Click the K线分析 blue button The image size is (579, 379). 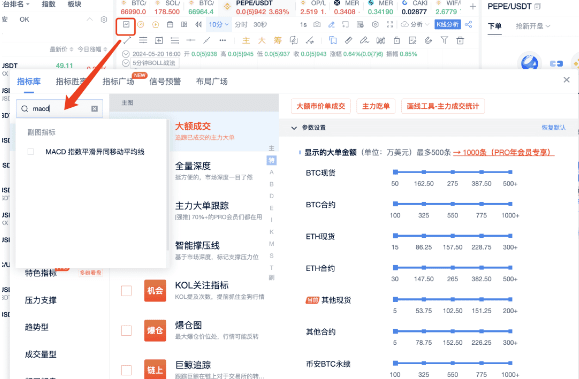pyautogui.click(x=448, y=25)
